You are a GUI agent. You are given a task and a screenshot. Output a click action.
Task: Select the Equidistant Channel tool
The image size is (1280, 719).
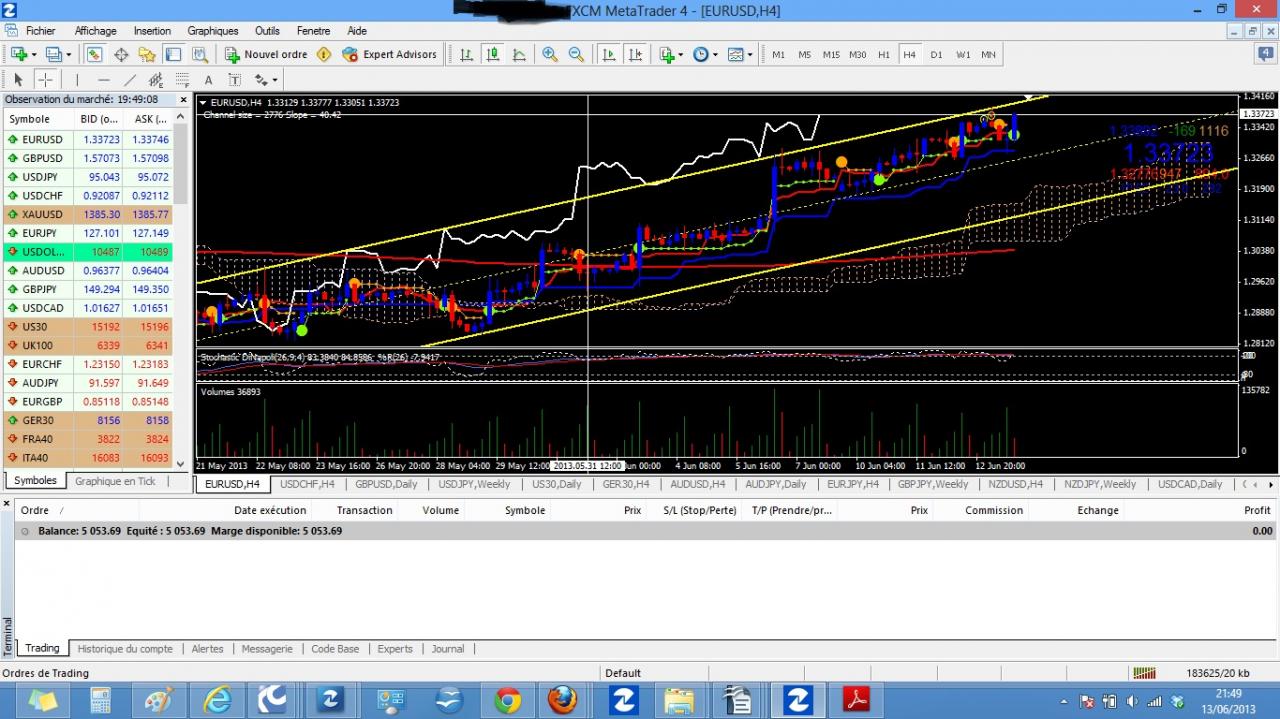tap(156, 80)
